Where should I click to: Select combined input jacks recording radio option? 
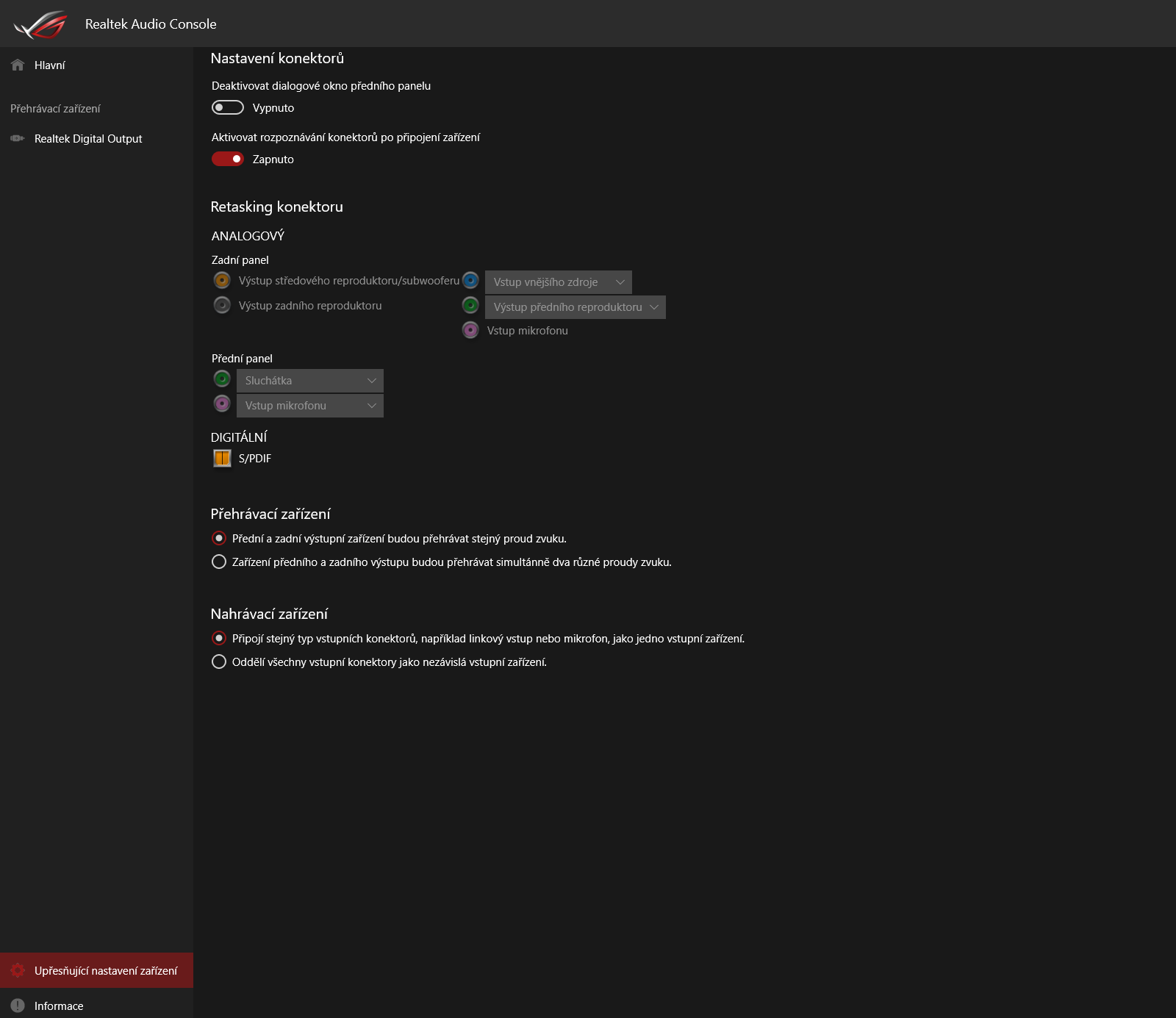coord(219,638)
